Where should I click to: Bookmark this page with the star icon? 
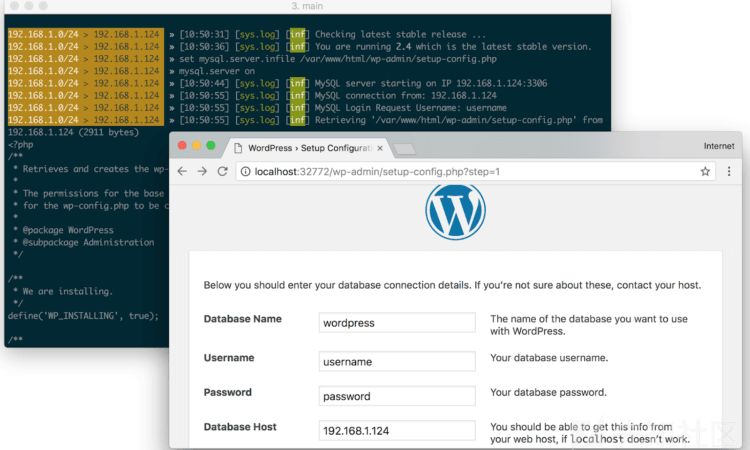pyautogui.click(x=705, y=171)
